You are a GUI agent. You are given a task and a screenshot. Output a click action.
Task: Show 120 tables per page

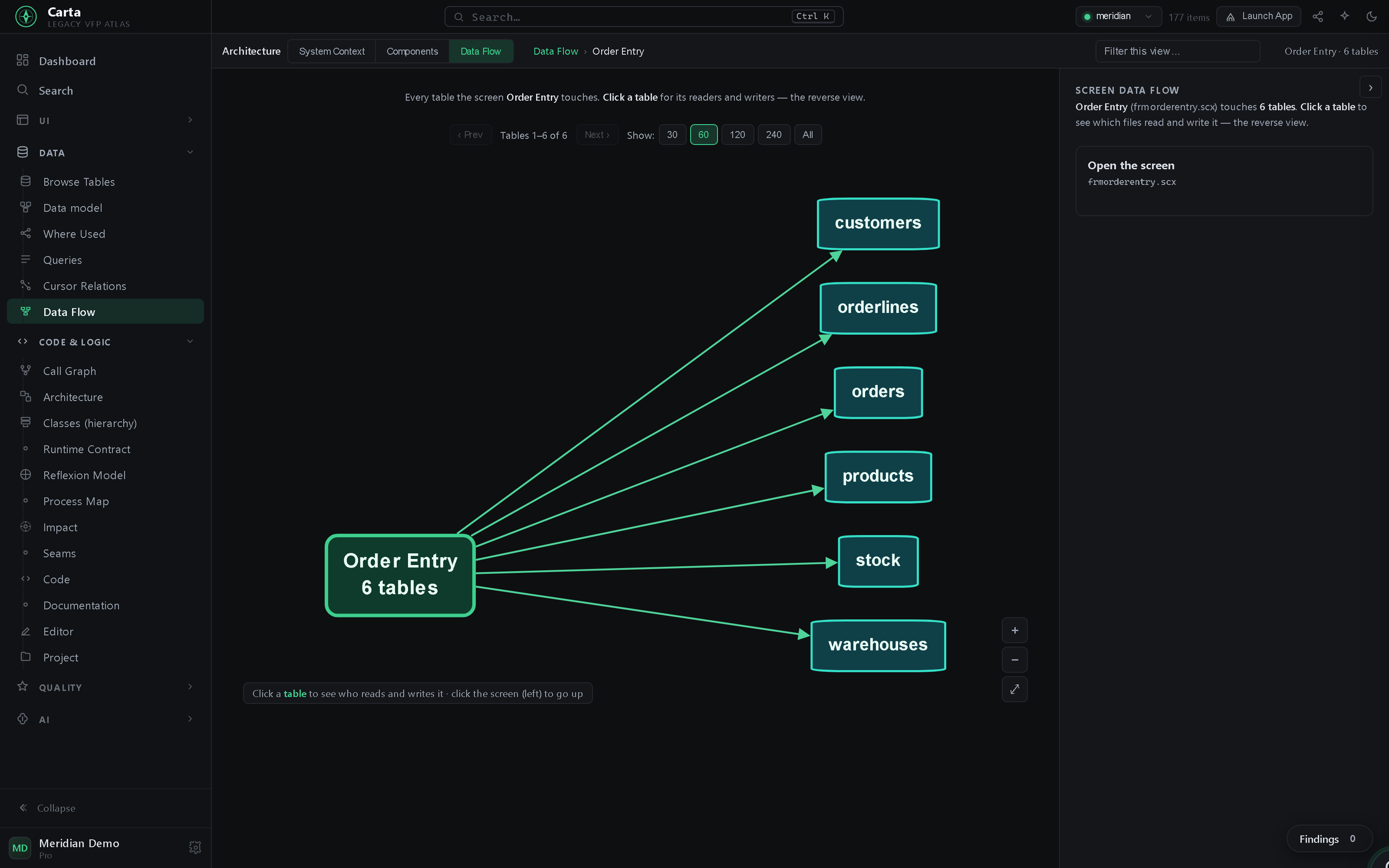pyautogui.click(x=737, y=135)
